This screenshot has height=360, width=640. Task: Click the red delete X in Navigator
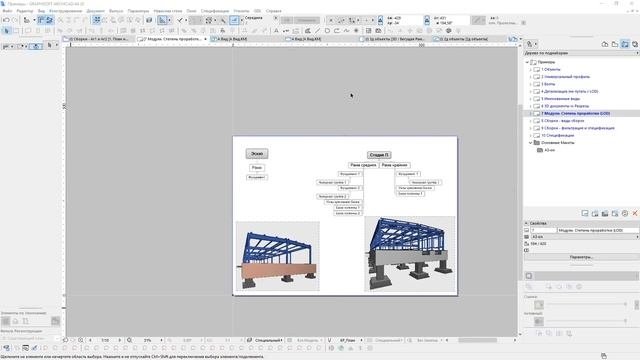tap(635, 213)
